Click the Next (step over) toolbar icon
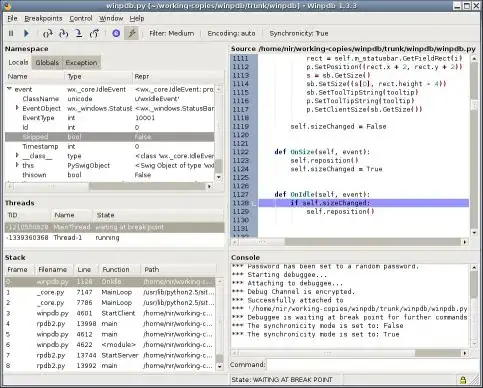 coord(63,33)
